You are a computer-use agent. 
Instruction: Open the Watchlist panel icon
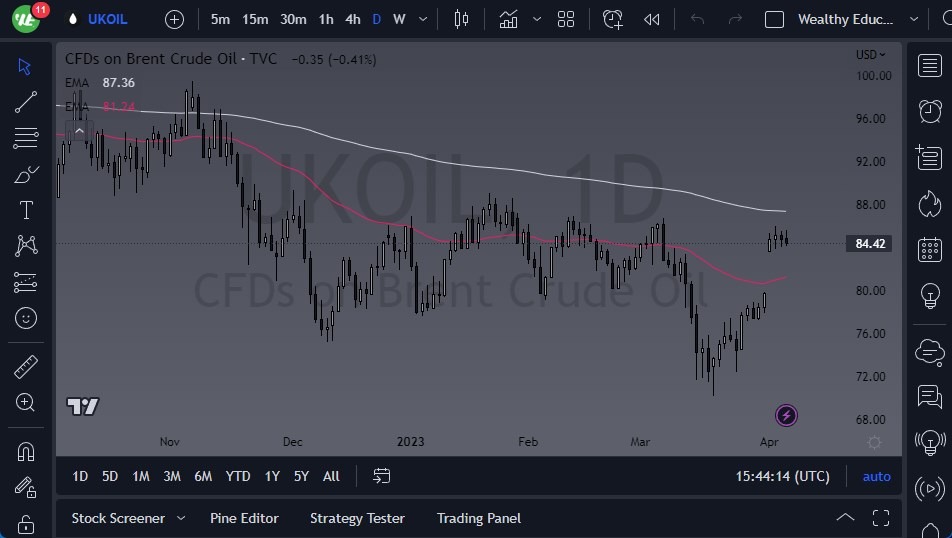click(929, 65)
